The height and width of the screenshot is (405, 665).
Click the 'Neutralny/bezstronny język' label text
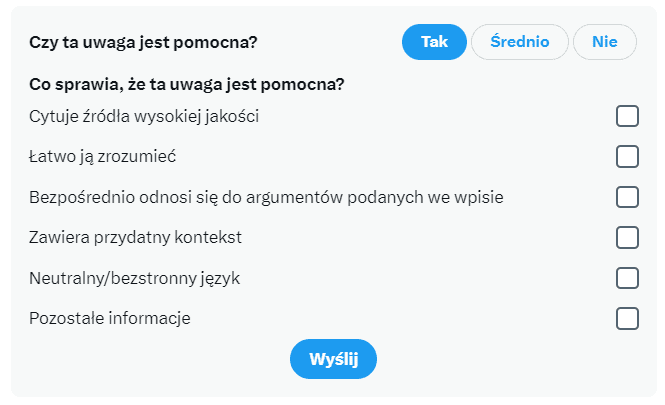134,279
